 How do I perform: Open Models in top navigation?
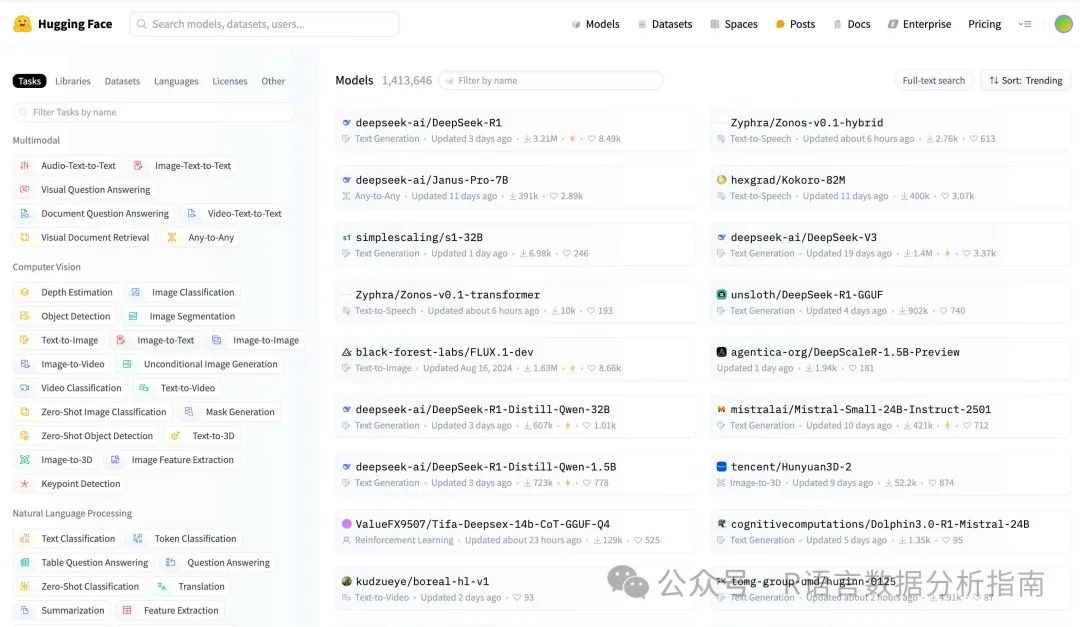tap(595, 24)
